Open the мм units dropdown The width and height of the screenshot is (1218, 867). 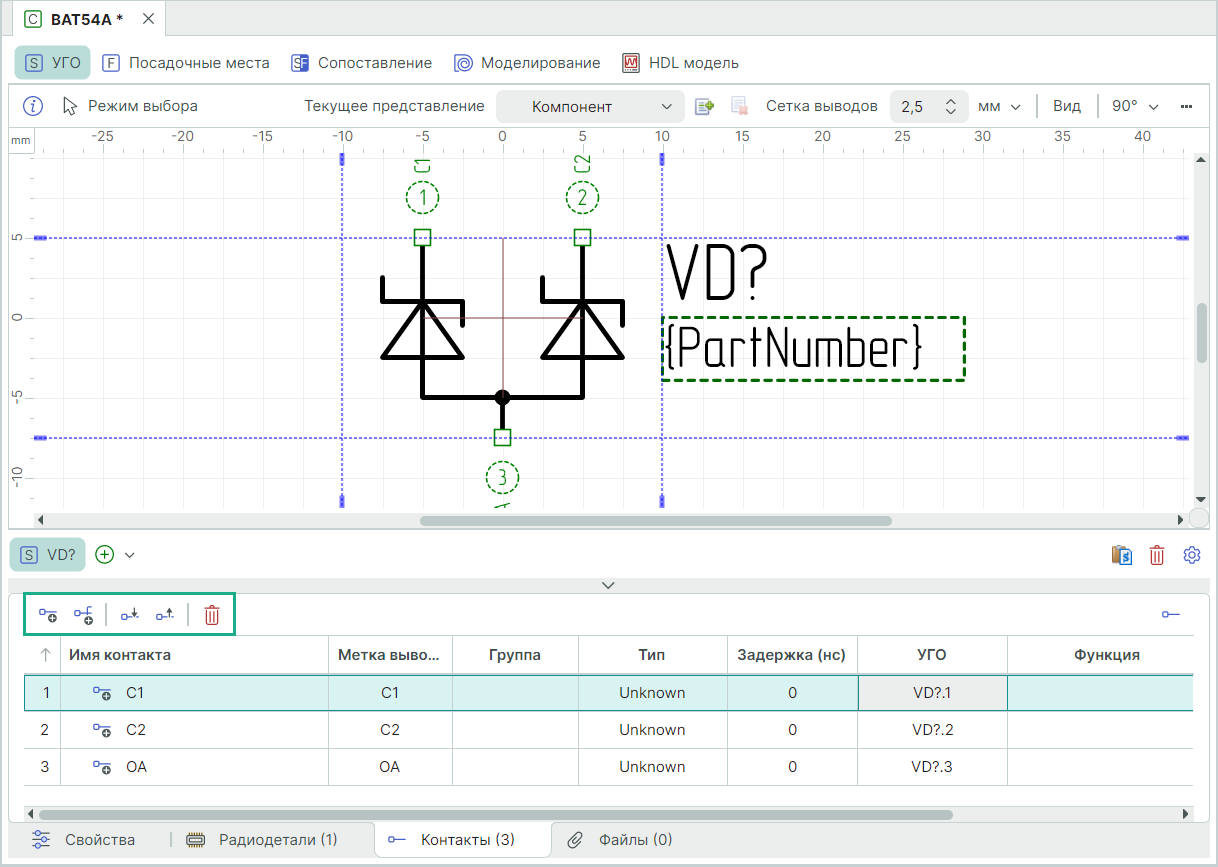[x=999, y=107]
